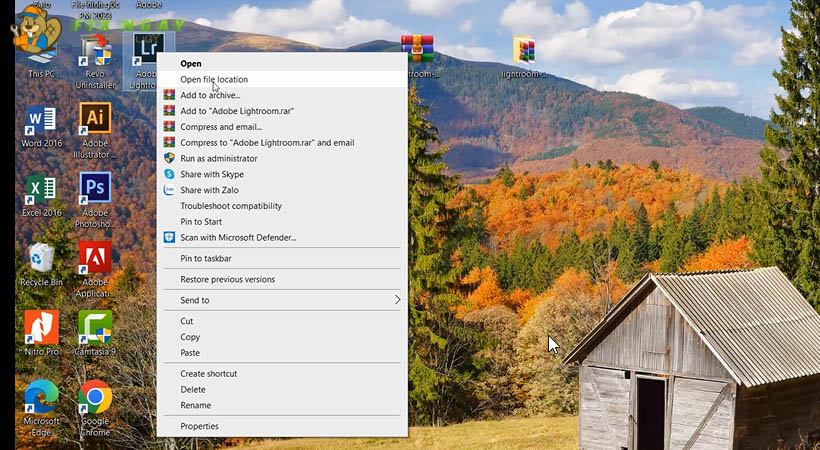Click the Skype icon in context menu
Image resolution: width=820 pixels, height=450 pixels.
pos(169,174)
